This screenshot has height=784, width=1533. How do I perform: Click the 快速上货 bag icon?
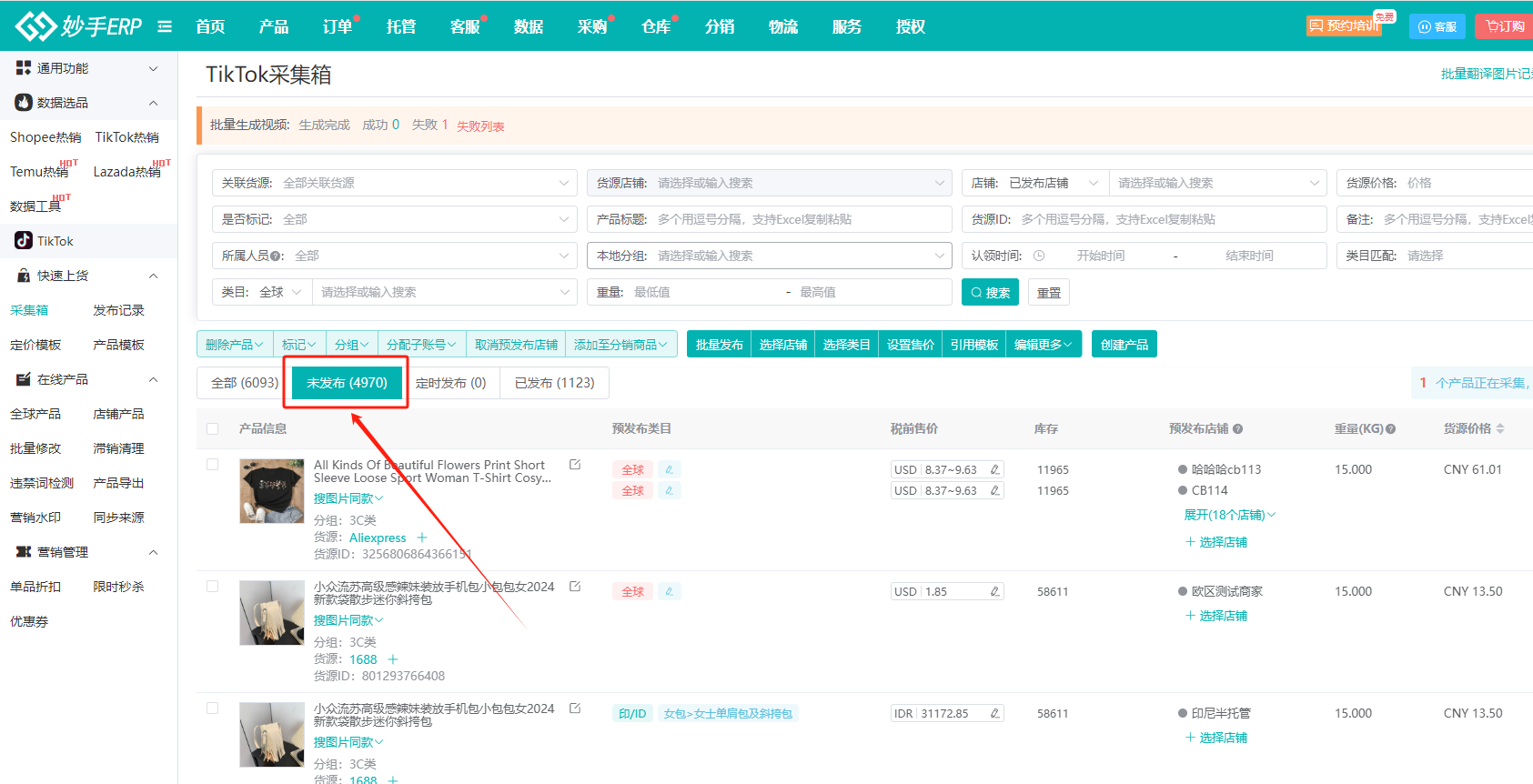(x=24, y=276)
